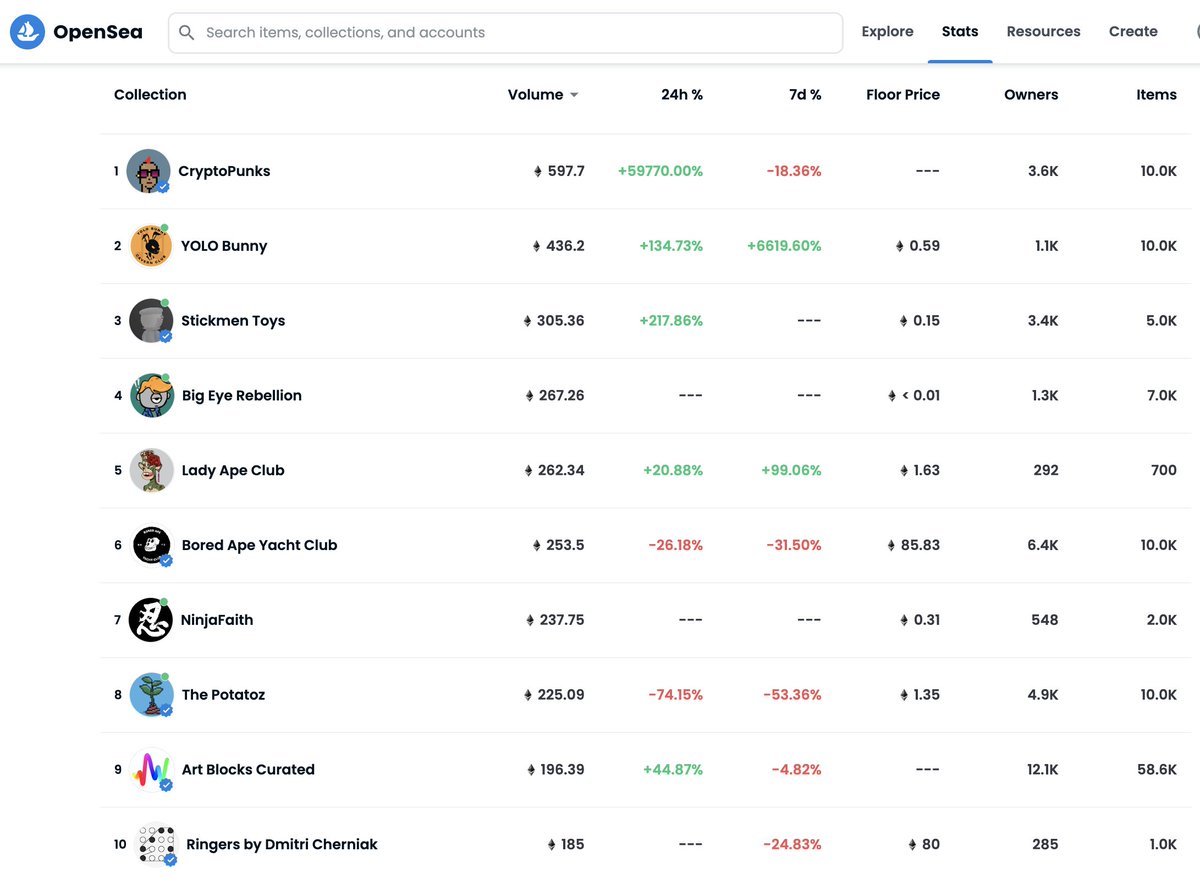
Task: Click the Ethereum icon beside floor price 0.31
Action: (x=904, y=620)
